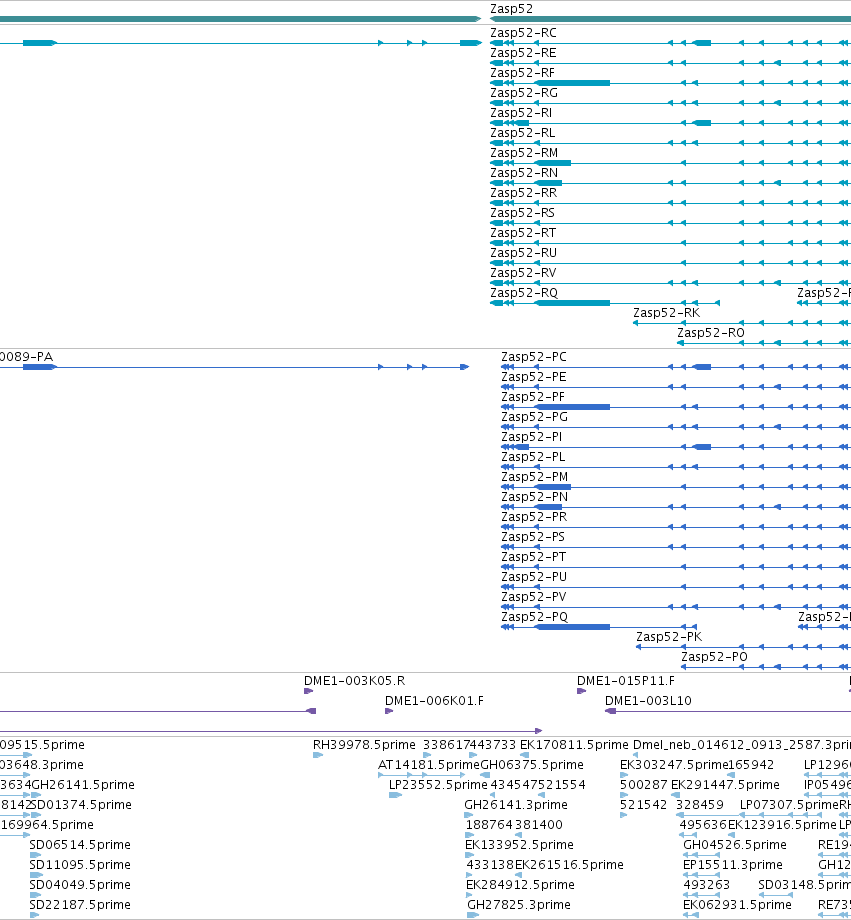
Task: Click the DME1-015P11.F clone label
Action: tap(626, 681)
